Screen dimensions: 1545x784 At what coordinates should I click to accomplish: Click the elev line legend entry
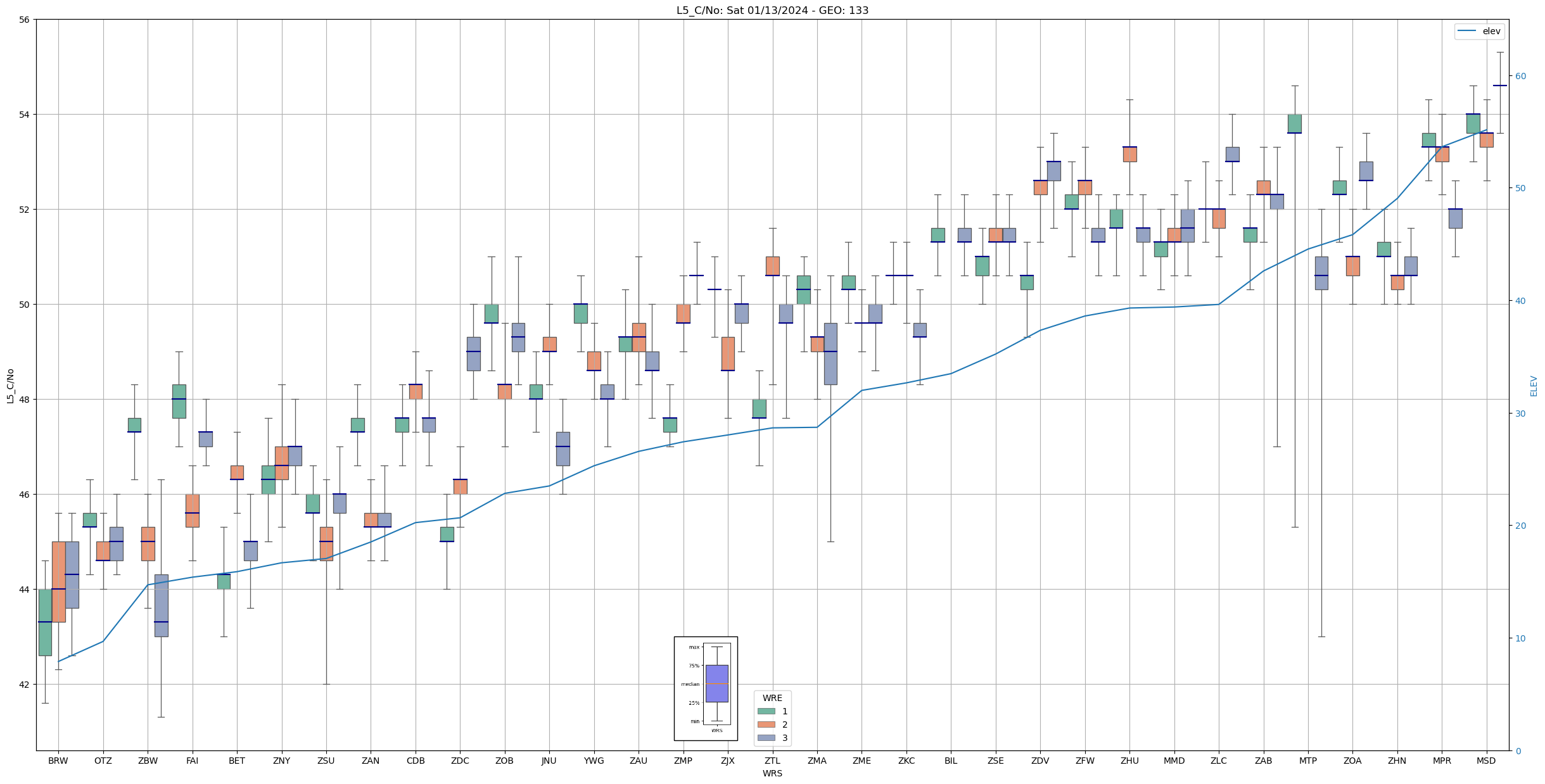(1478, 31)
